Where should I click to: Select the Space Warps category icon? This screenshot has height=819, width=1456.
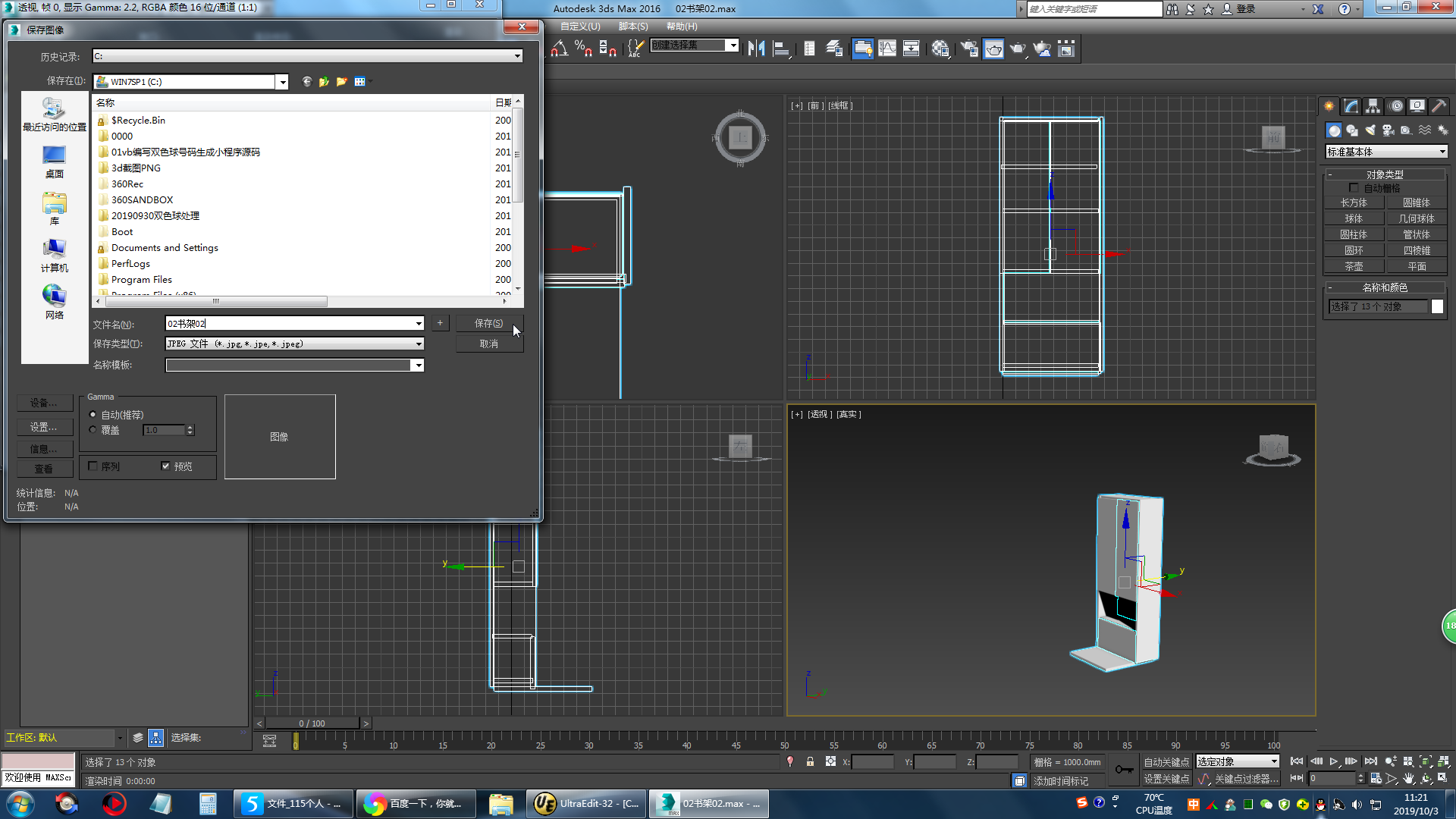(x=1425, y=130)
